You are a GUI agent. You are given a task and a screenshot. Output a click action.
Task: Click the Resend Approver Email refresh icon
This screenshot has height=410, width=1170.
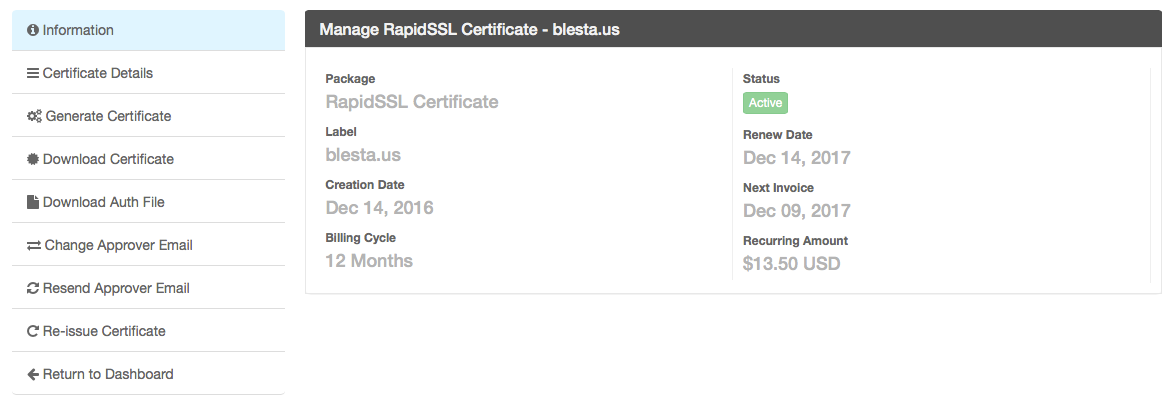33,289
